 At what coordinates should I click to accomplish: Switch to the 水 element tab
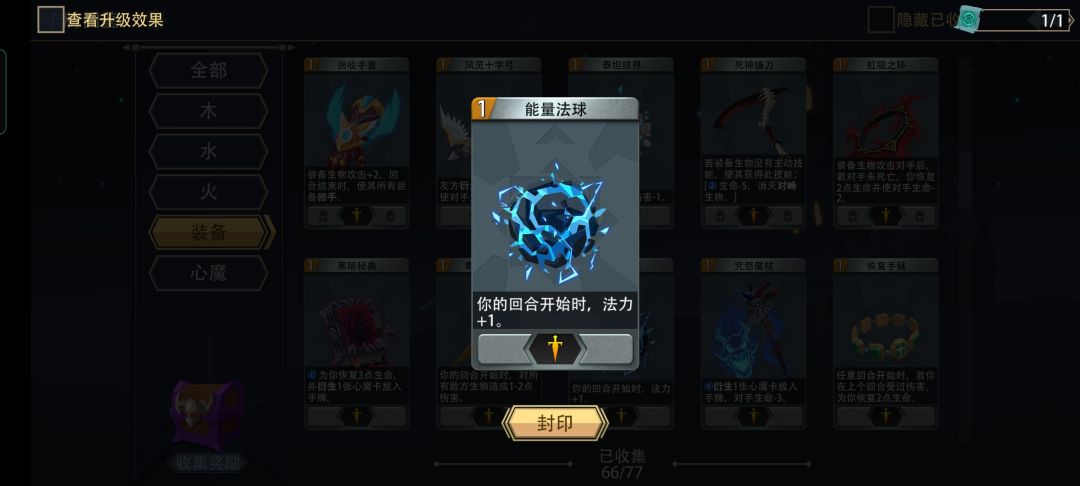tap(209, 151)
